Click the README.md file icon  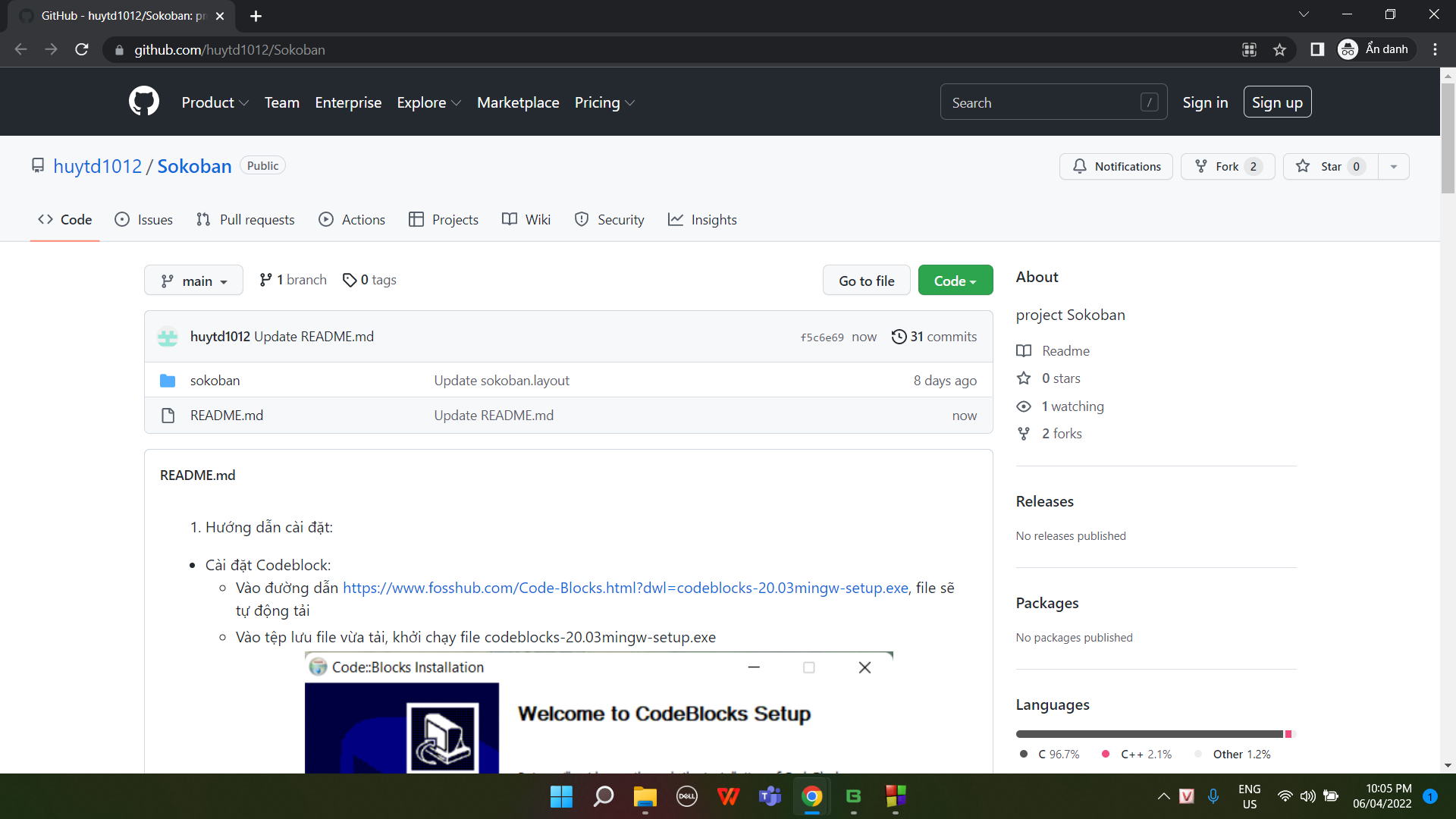[168, 416]
